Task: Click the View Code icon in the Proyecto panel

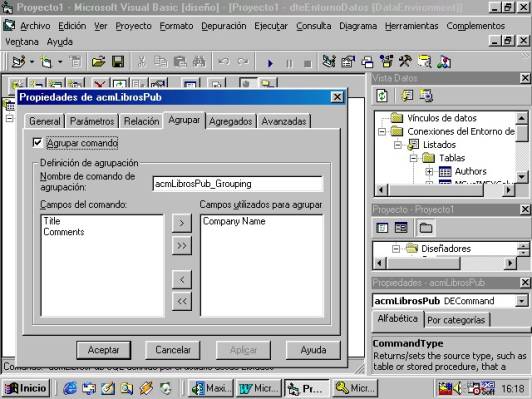Action: pos(382,228)
